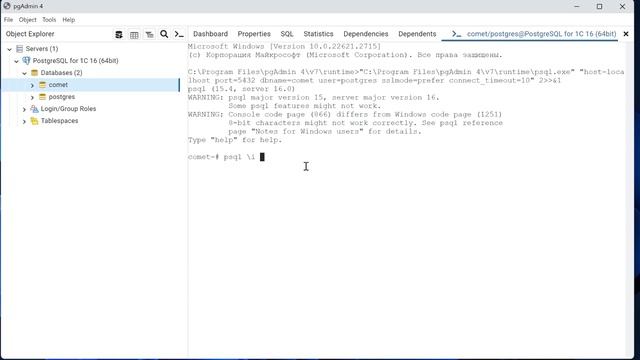Select the Servers (1) tree label
Viewport: 640px width, 360px height.
point(42,49)
